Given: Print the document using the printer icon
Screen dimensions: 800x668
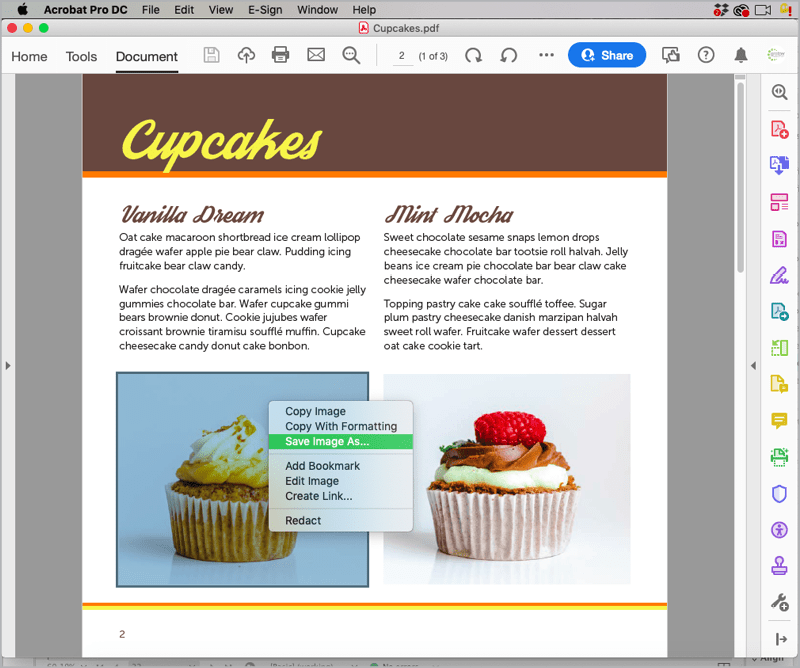Looking at the screenshot, I should point(280,55).
